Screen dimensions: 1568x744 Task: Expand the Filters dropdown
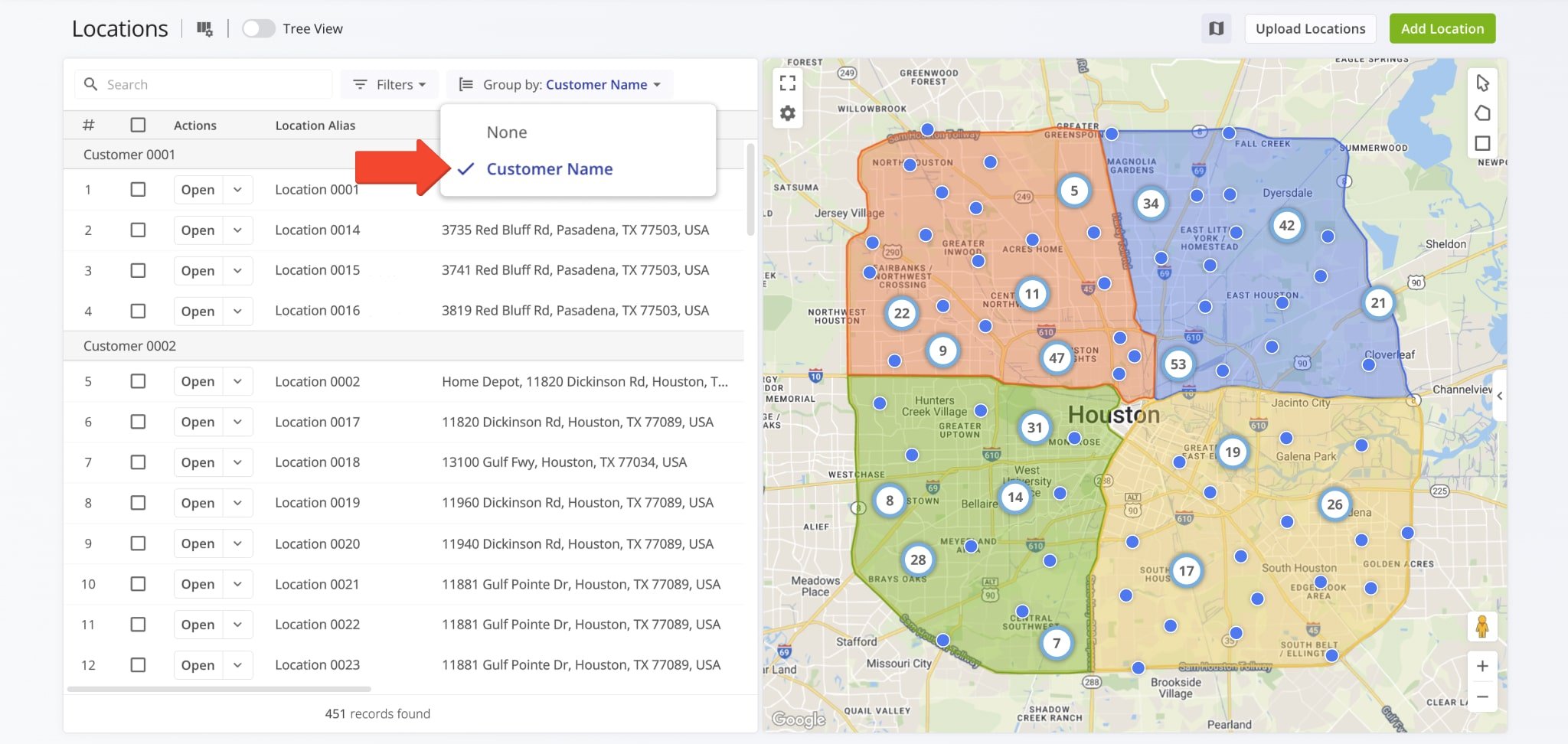390,85
